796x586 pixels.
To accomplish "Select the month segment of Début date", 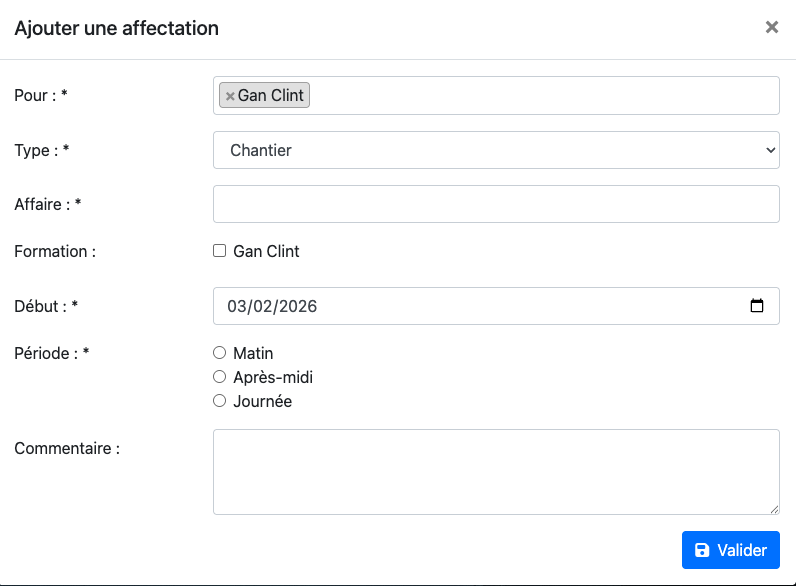I will pos(264,306).
